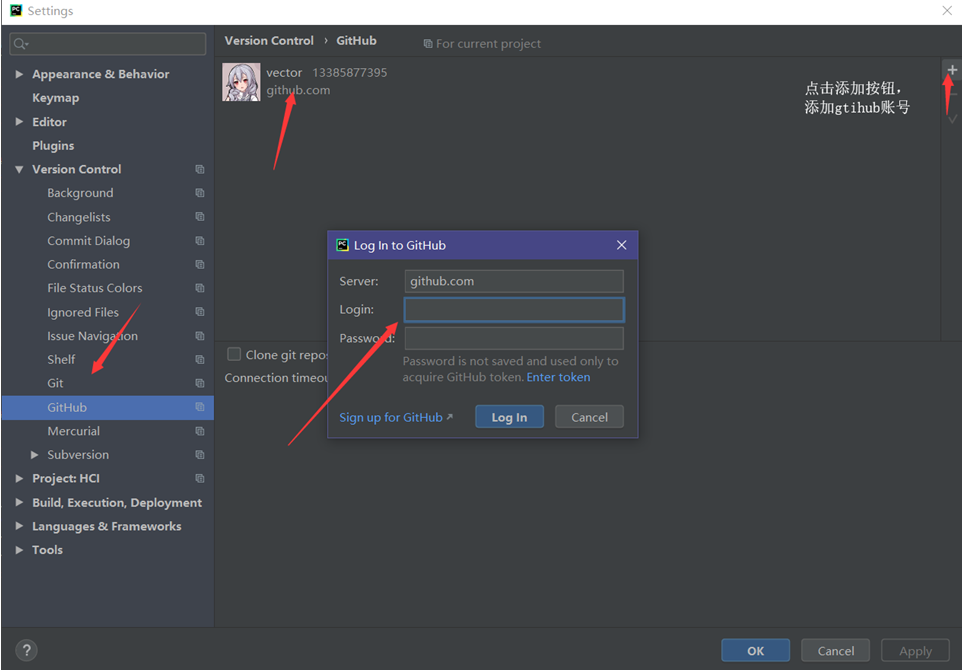
Task: Expand the Editor section
Action: click(19, 121)
